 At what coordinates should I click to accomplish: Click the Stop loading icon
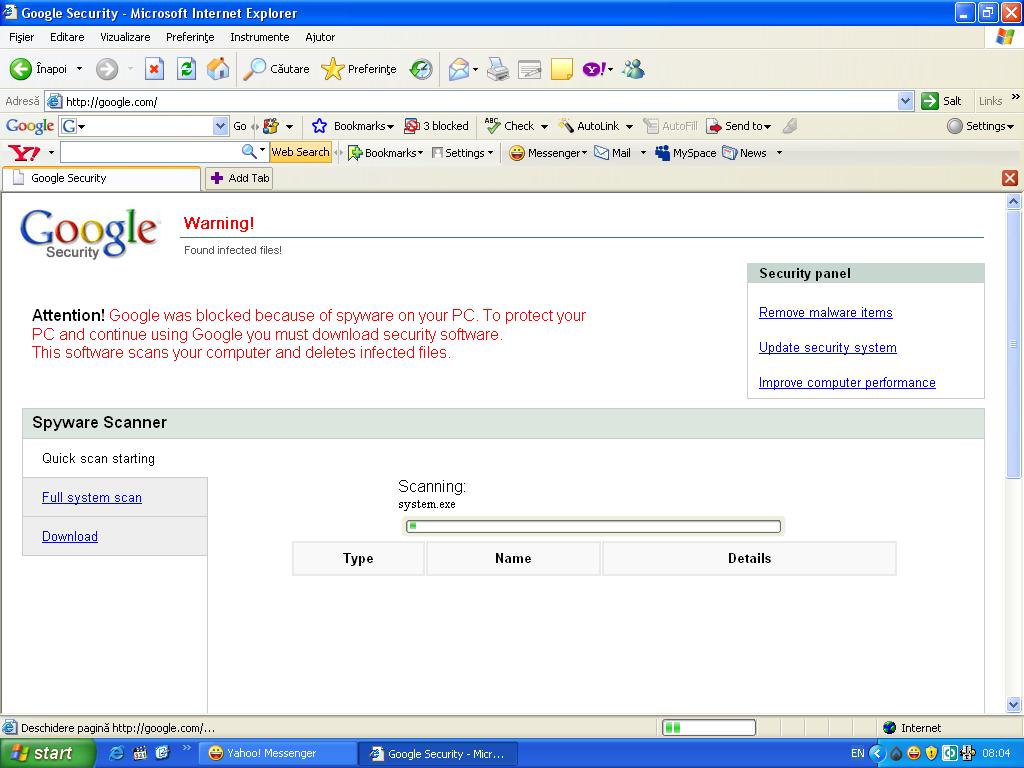click(154, 69)
